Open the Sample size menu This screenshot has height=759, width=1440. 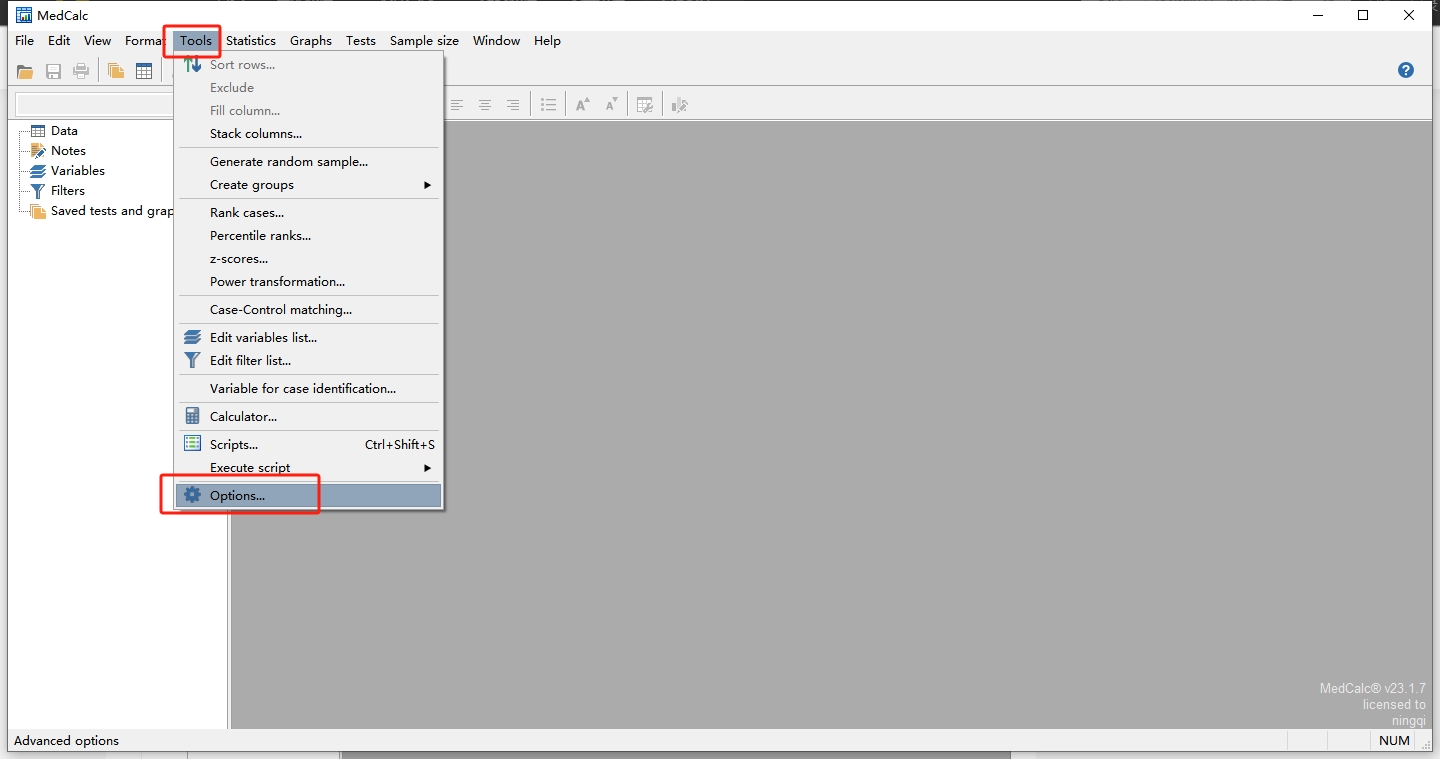(x=424, y=41)
